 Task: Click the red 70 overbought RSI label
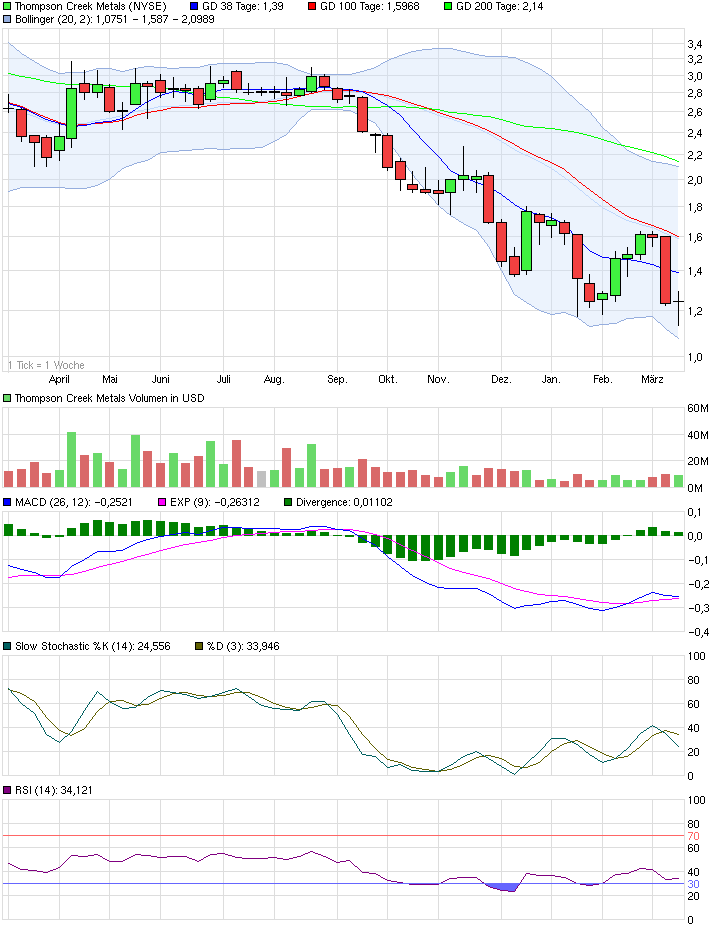(x=694, y=835)
